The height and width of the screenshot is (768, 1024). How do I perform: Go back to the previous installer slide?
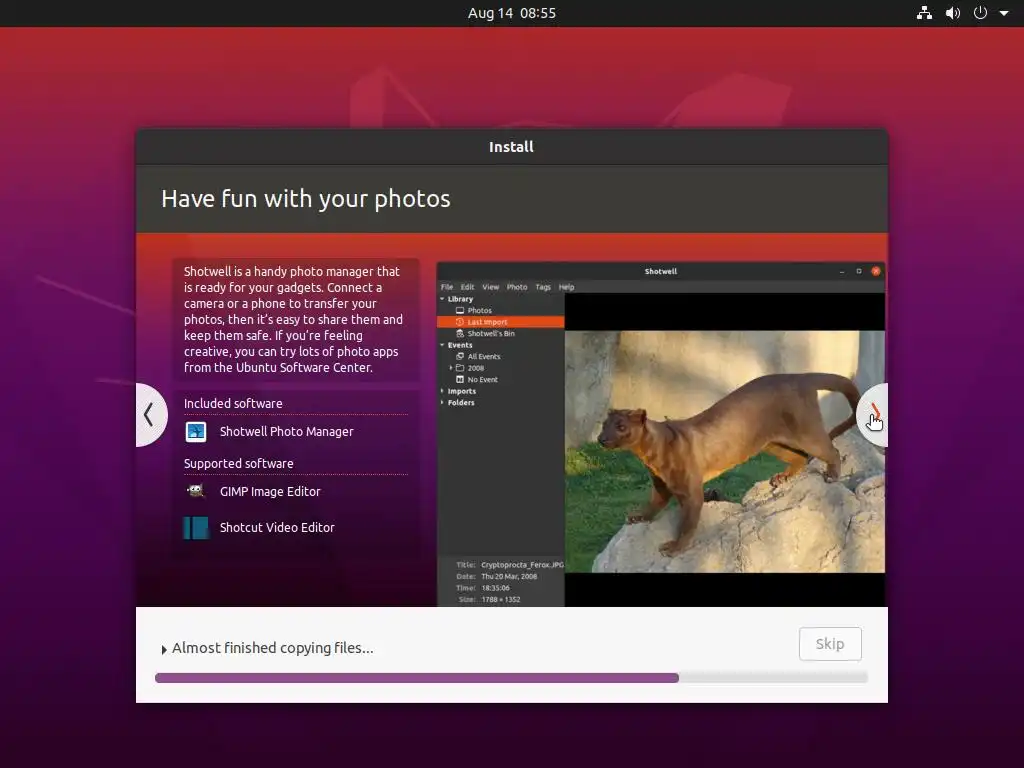coord(151,415)
